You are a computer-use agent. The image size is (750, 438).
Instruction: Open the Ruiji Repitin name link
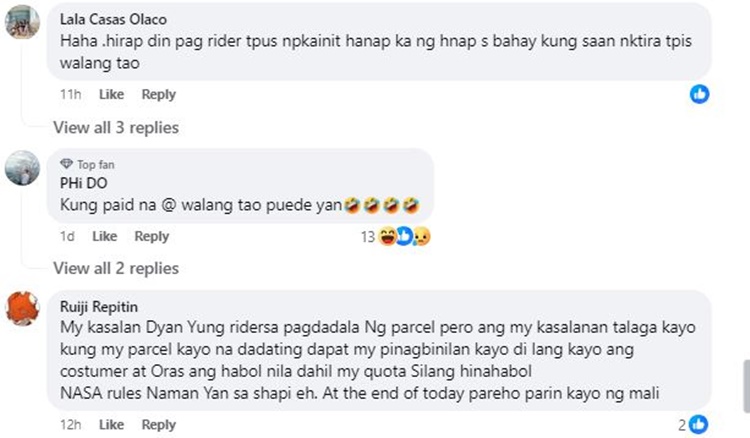tap(99, 307)
